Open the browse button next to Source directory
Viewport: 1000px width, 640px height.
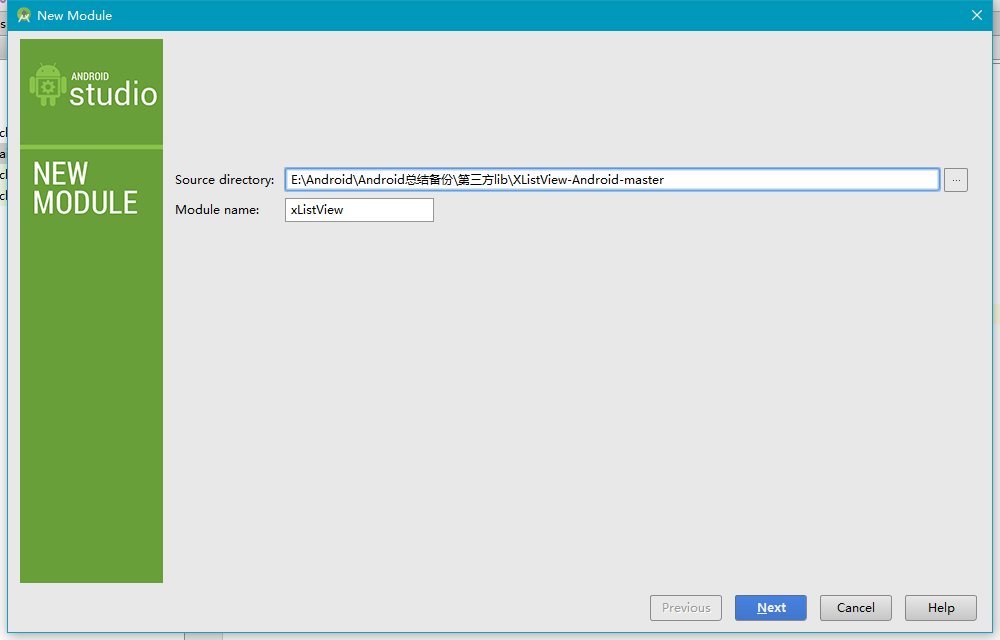click(x=955, y=180)
